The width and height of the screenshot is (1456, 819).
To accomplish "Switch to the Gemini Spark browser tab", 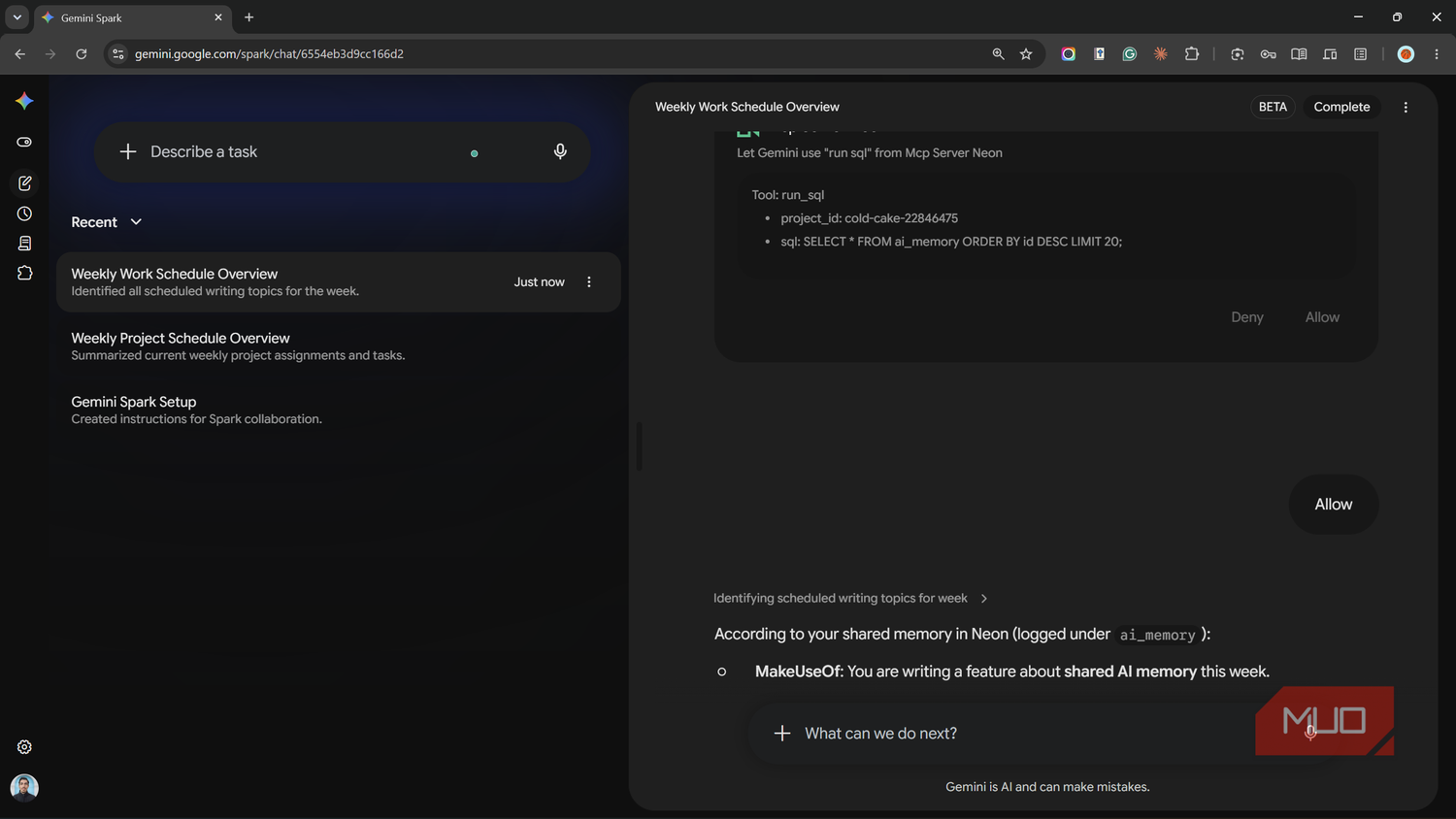I will (131, 17).
